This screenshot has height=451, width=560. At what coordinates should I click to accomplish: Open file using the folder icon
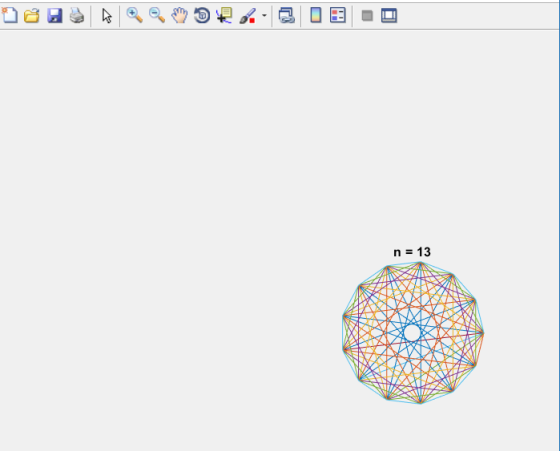click(x=32, y=16)
